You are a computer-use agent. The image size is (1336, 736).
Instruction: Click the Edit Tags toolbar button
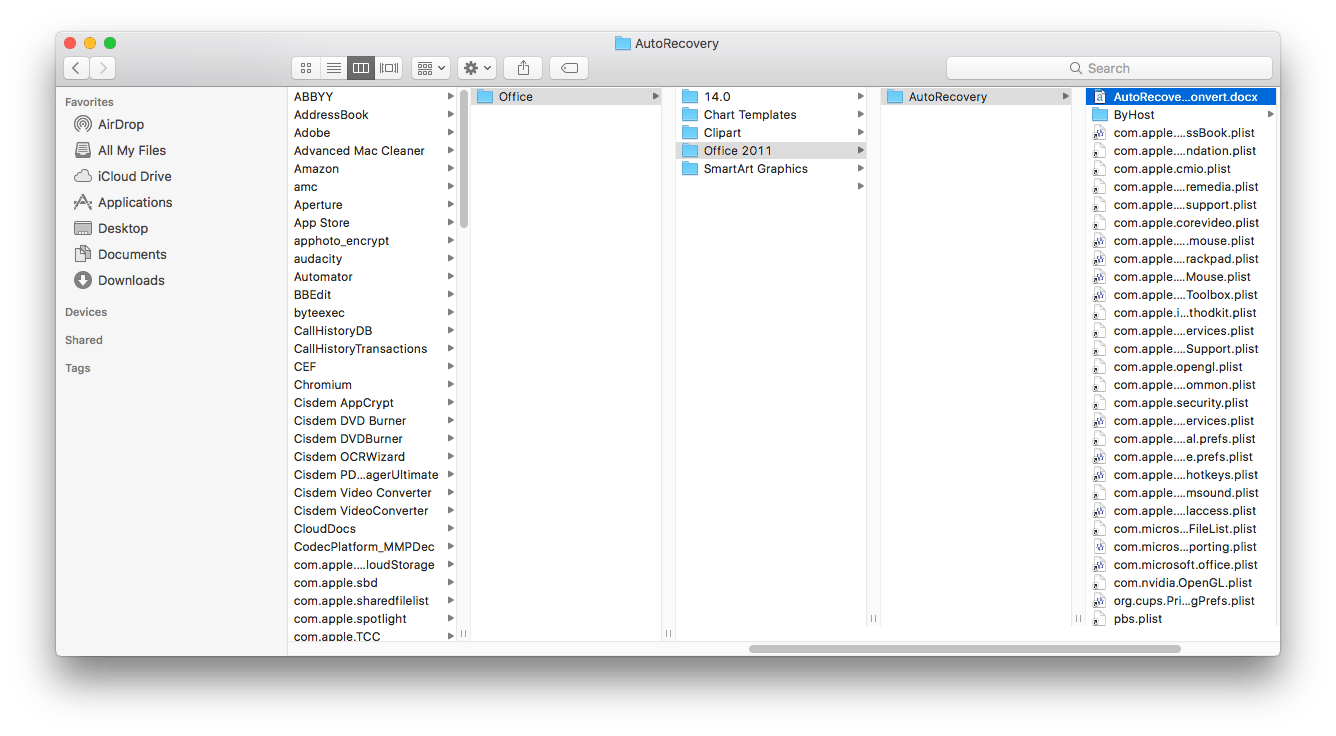pos(569,68)
